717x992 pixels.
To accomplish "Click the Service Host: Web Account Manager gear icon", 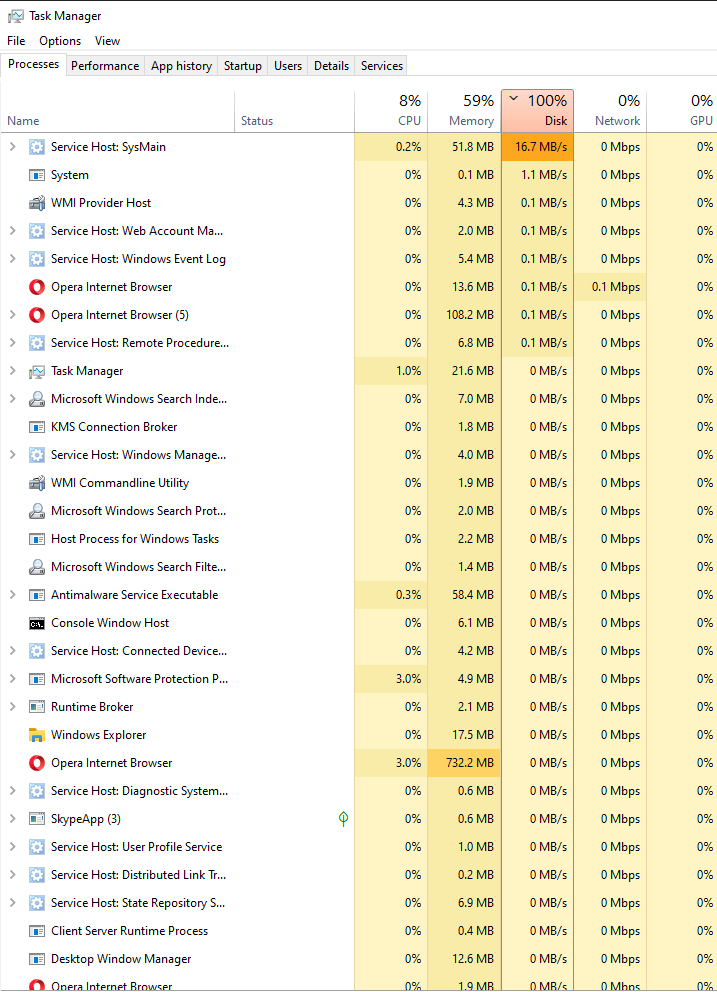I will point(37,231).
